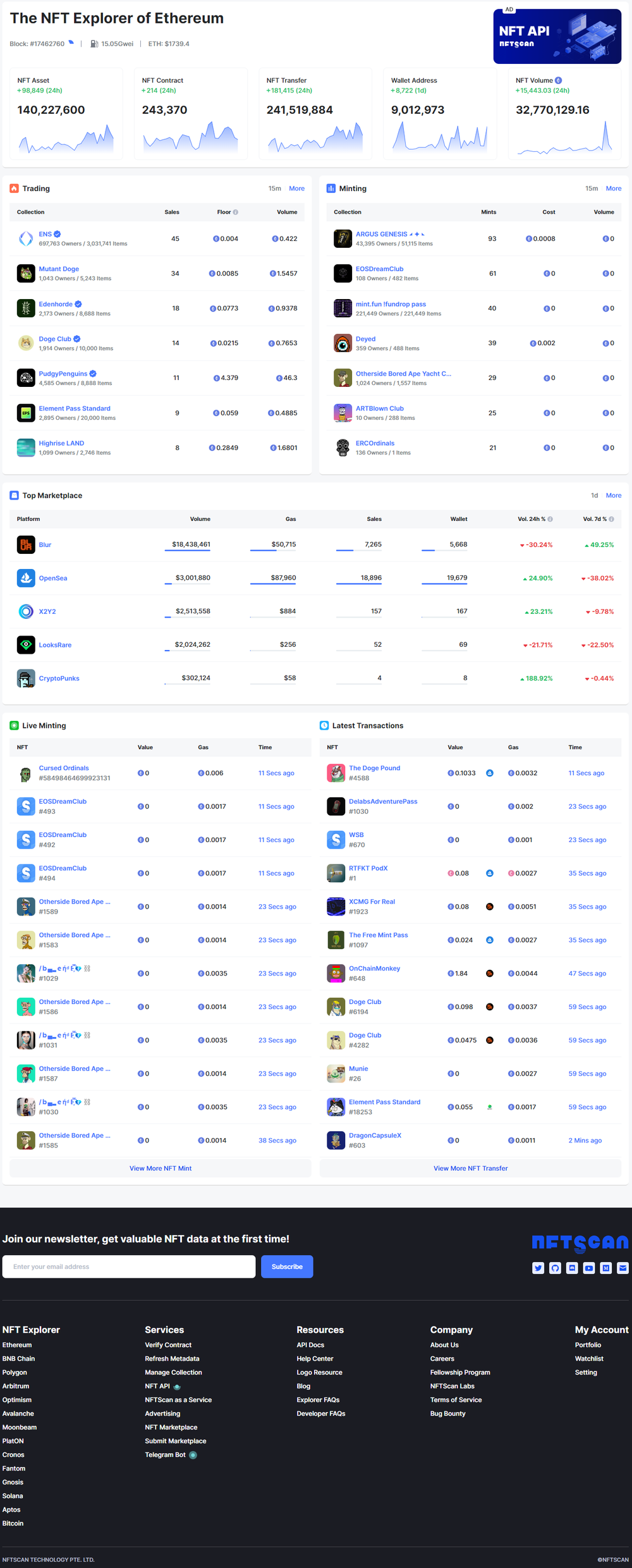Open the ARTBlown Club collection link
The height and width of the screenshot is (1568, 632).
click(379, 408)
